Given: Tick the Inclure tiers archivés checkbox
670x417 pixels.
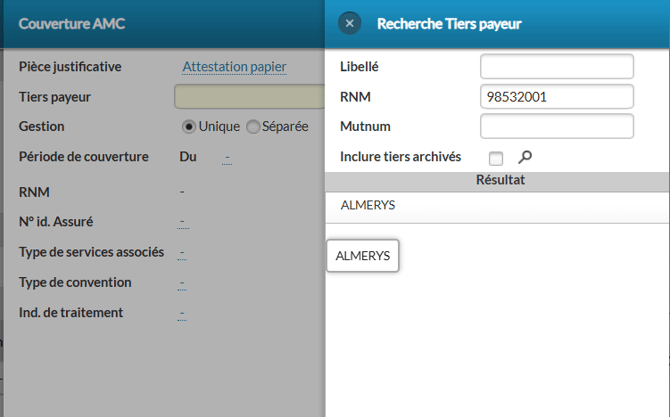Looking at the screenshot, I should click(496, 158).
